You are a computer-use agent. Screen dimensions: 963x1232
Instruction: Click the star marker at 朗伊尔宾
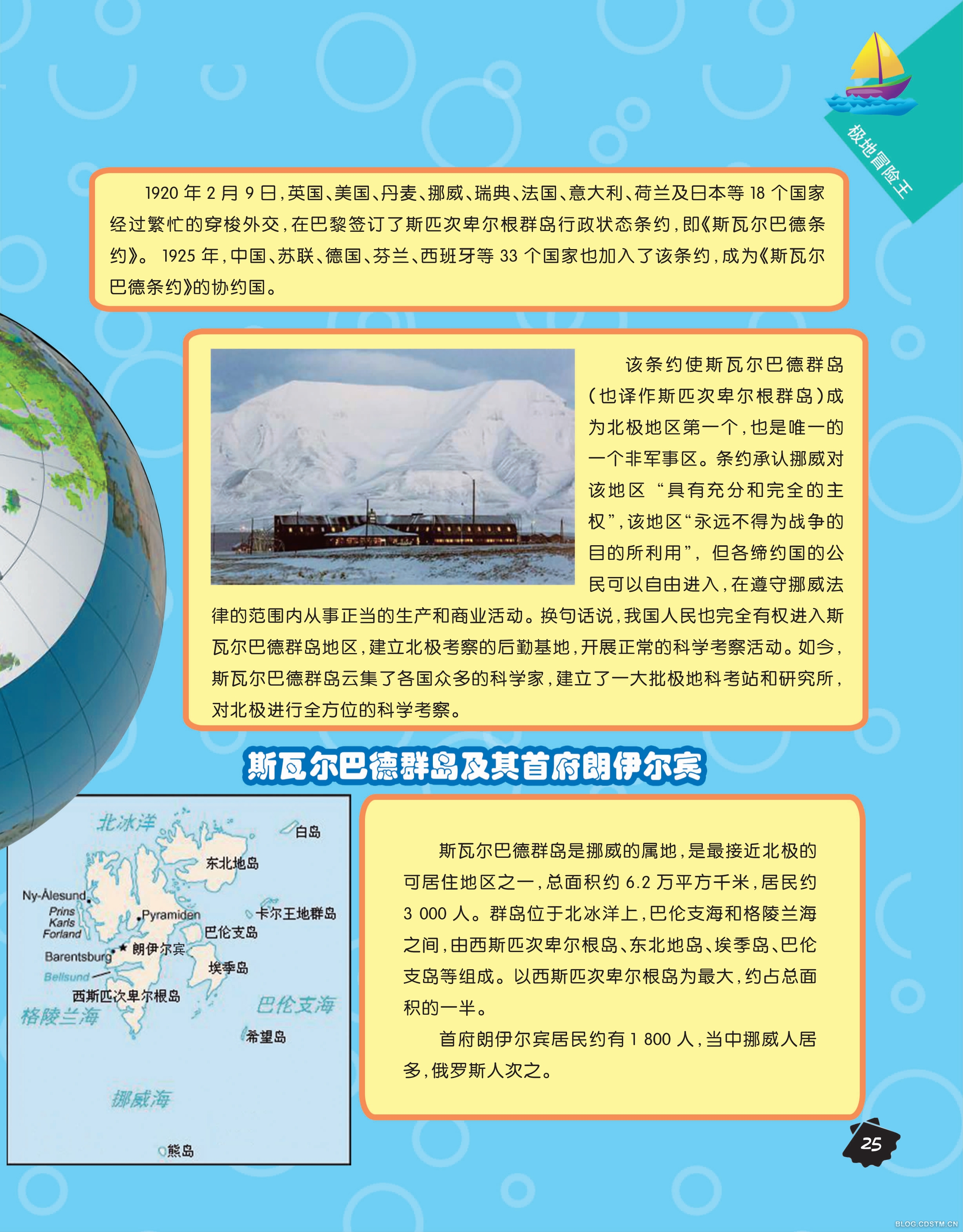(x=123, y=947)
